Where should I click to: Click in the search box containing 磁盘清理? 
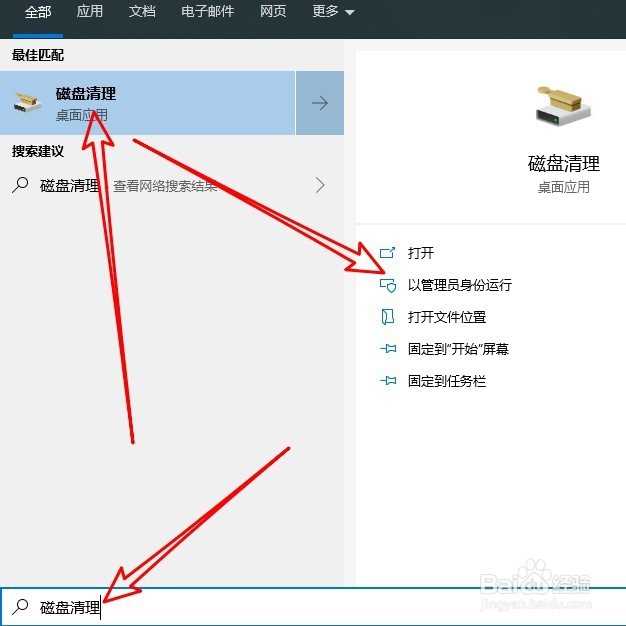tap(313, 607)
